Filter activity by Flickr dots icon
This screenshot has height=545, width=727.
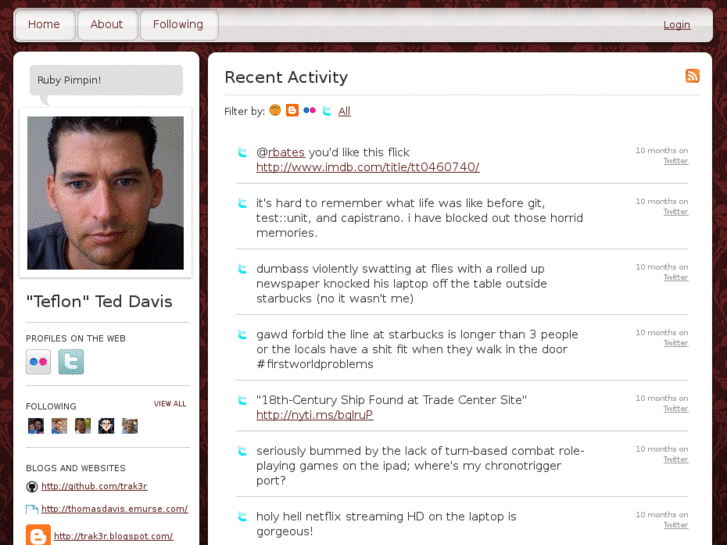point(309,110)
